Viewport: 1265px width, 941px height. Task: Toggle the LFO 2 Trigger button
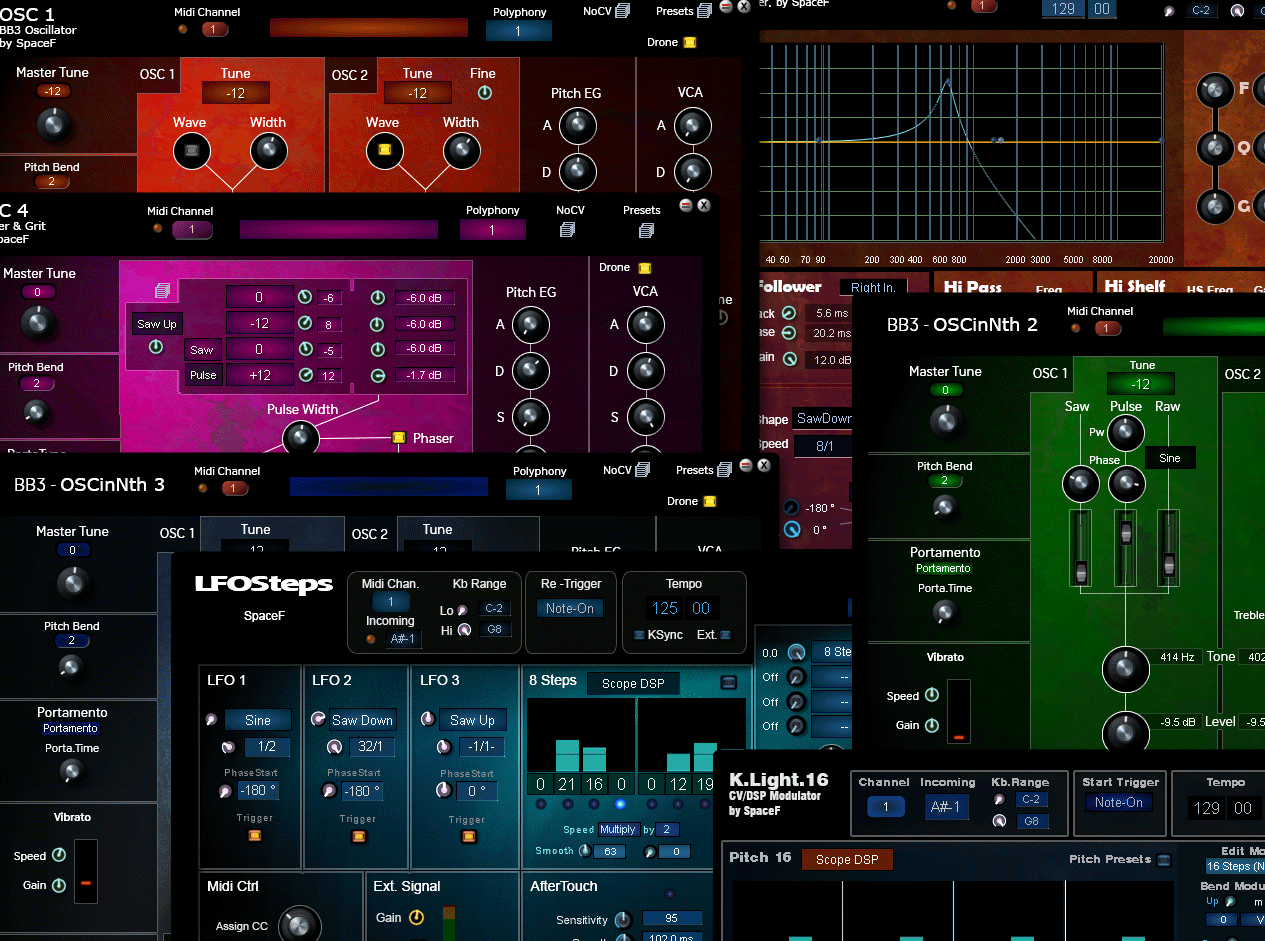coord(358,836)
